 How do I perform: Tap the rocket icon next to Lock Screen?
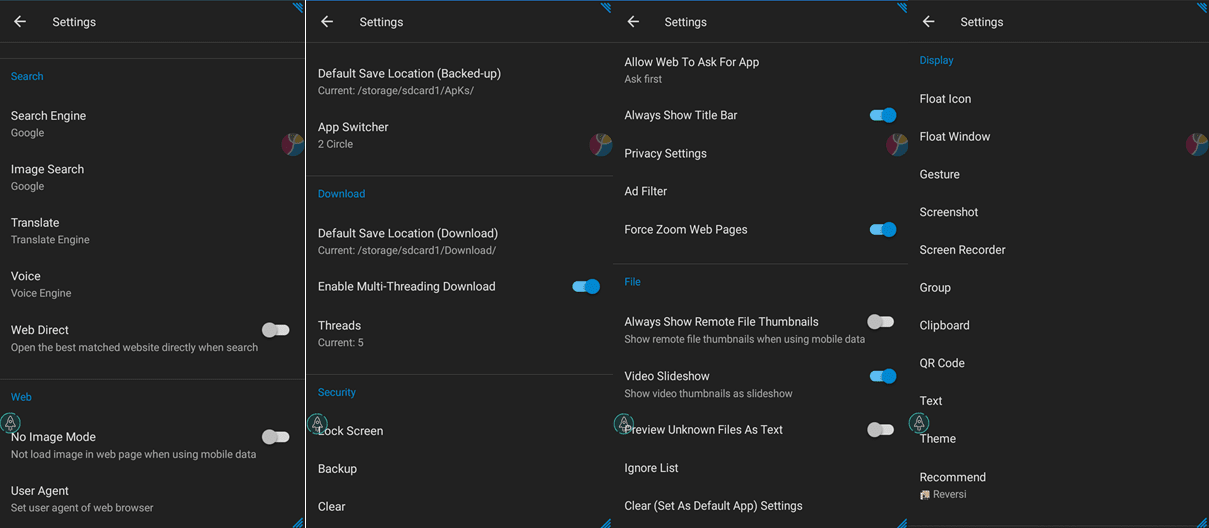pos(317,423)
